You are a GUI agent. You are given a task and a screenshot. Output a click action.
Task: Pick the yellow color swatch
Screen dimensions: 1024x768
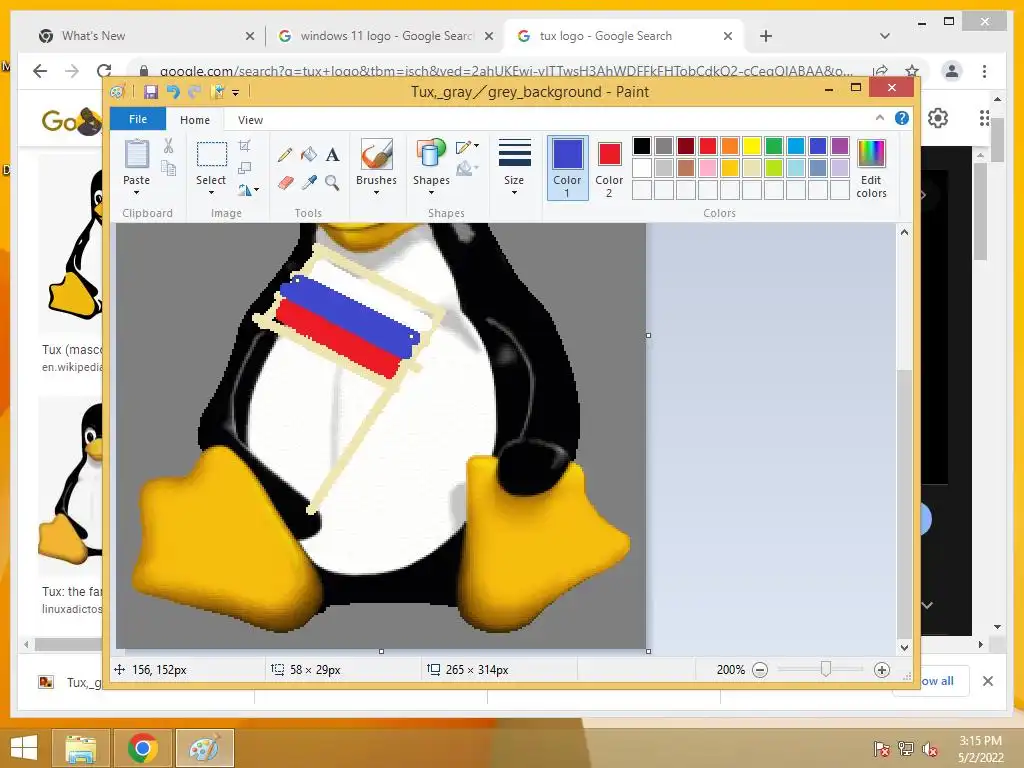click(752, 146)
